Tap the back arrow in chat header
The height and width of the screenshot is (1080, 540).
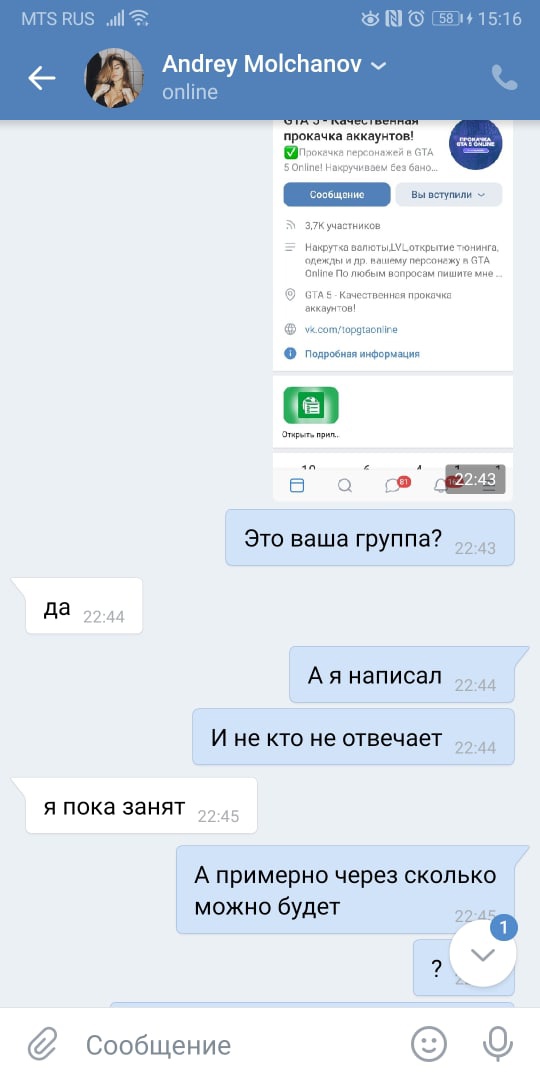coord(41,78)
